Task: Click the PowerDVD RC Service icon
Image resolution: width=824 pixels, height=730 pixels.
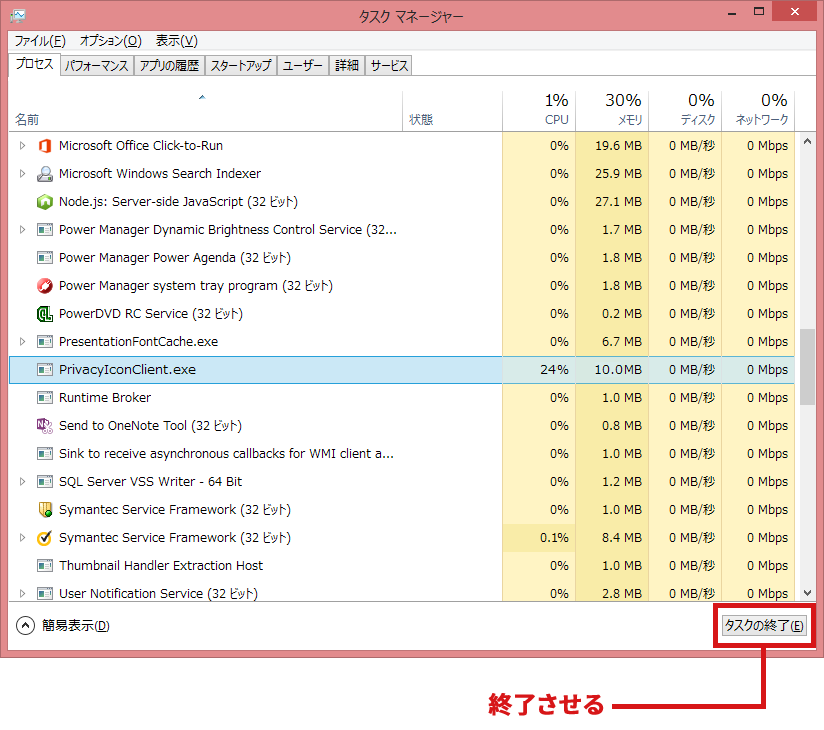Action: coord(44,314)
